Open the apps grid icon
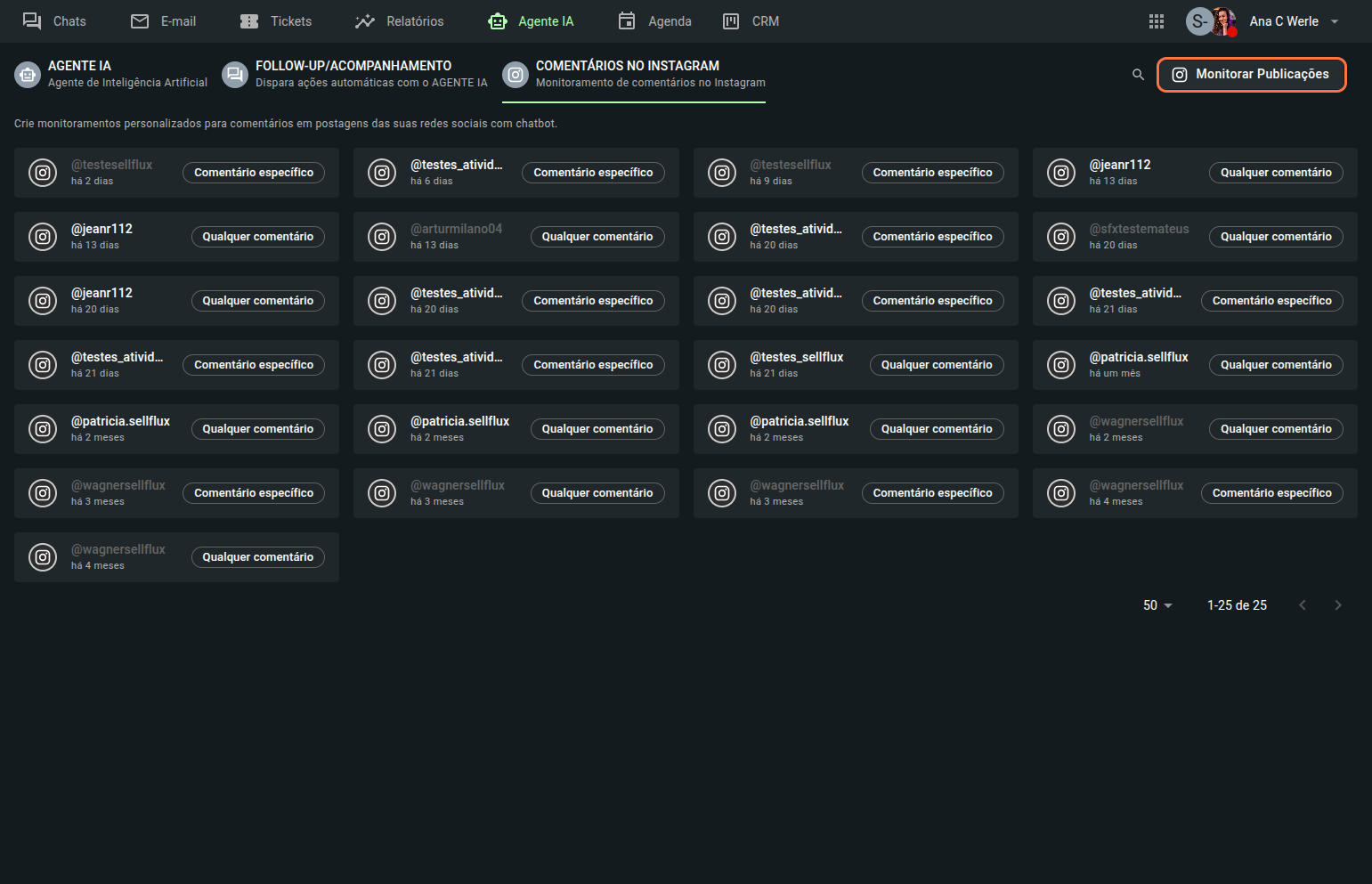1372x884 pixels. coord(1157,21)
